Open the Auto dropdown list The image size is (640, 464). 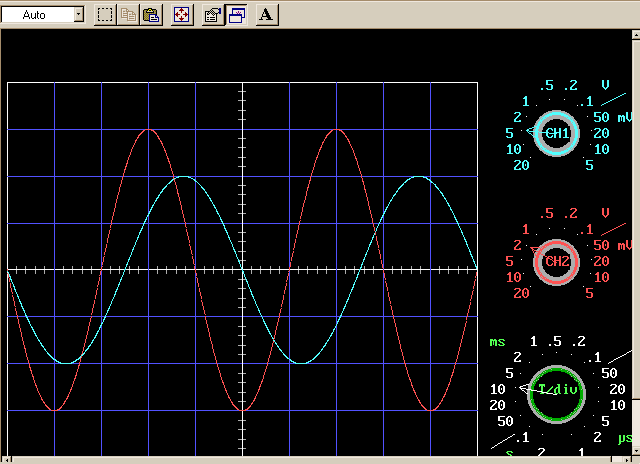pos(79,15)
